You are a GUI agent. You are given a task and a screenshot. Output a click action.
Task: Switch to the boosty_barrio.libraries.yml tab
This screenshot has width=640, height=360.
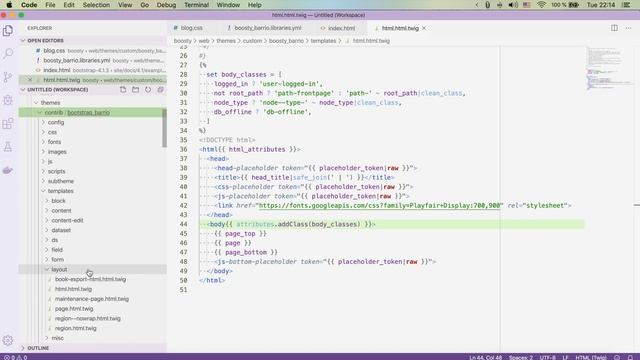(x=267, y=28)
